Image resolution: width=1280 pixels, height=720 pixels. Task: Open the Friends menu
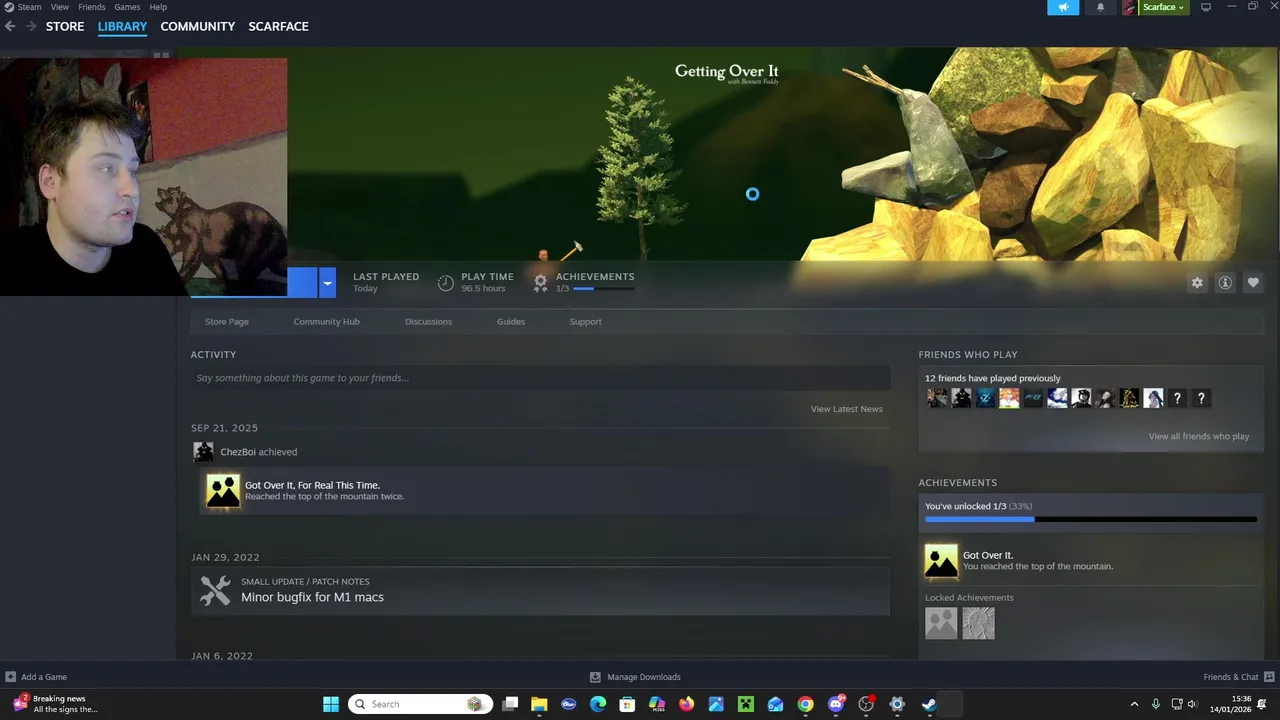92,7
